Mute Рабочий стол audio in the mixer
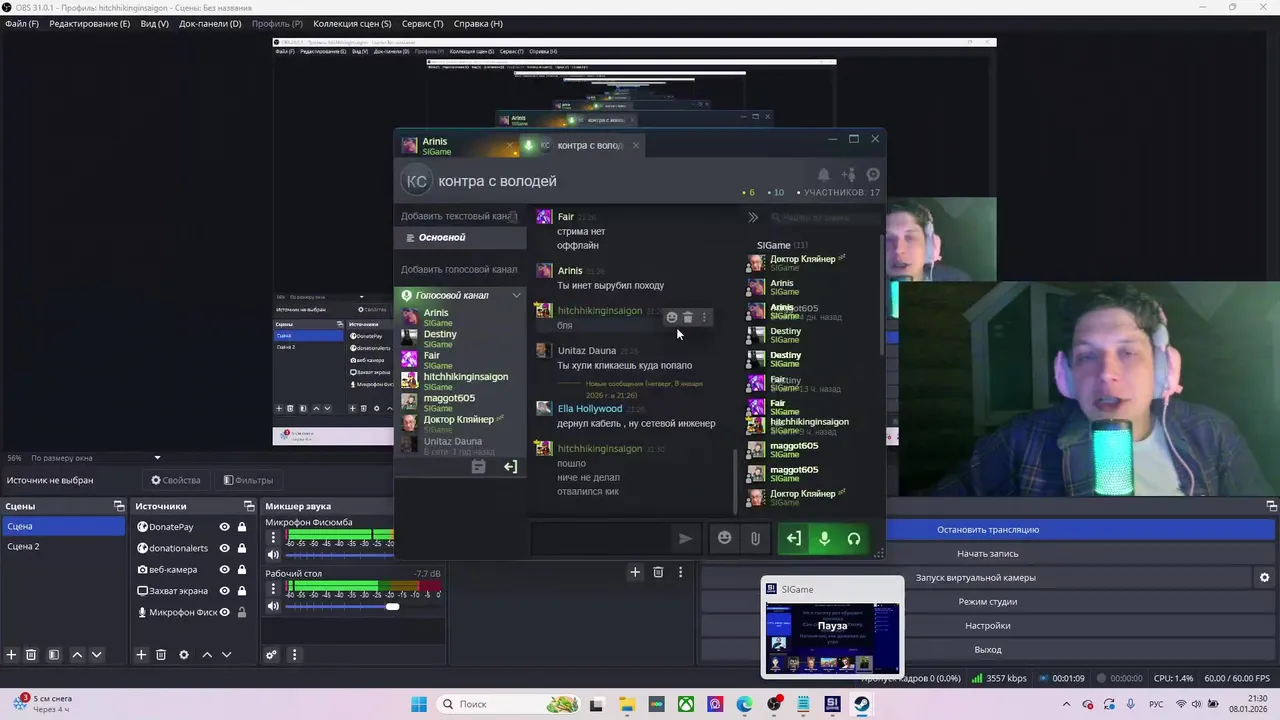The height and width of the screenshot is (720, 1280). [273, 606]
